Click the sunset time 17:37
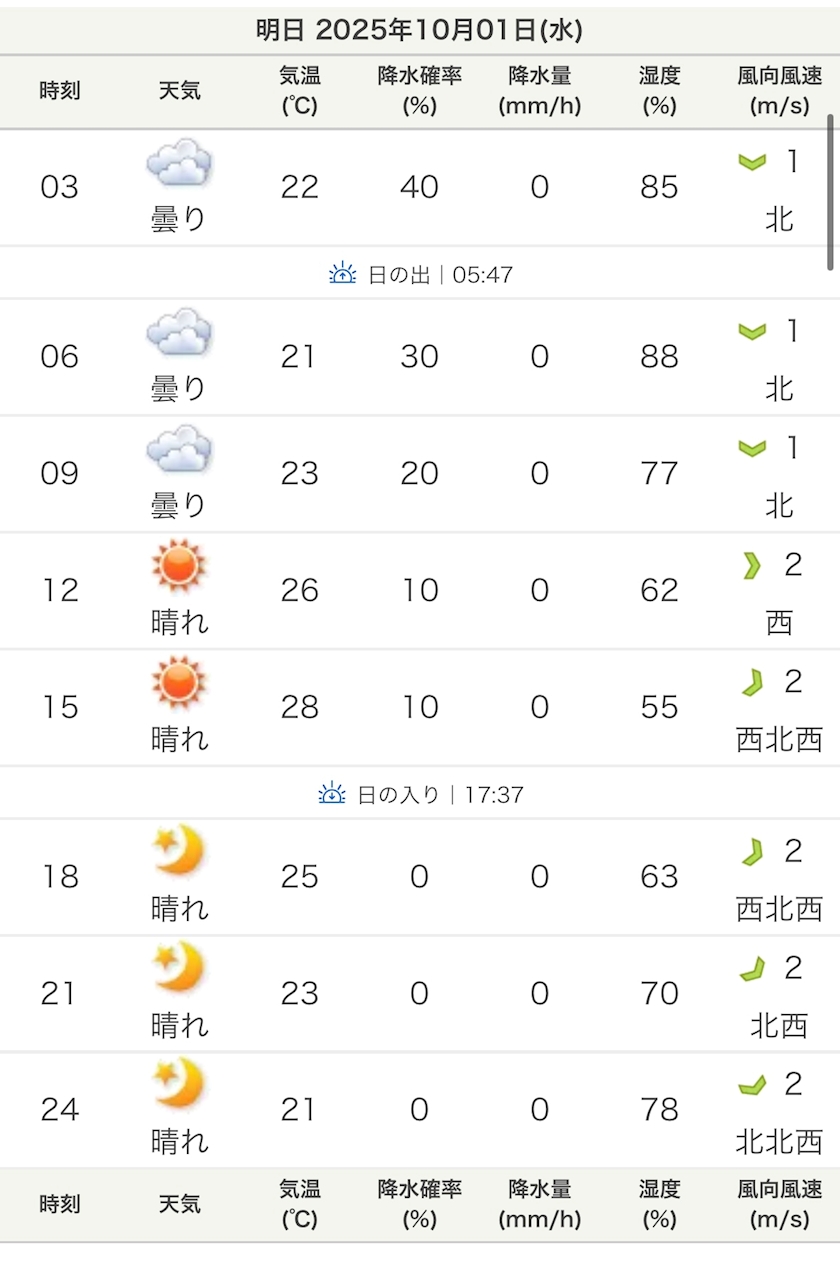The width and height of the screenshot is (840, 1281). [x=489, y=795]
